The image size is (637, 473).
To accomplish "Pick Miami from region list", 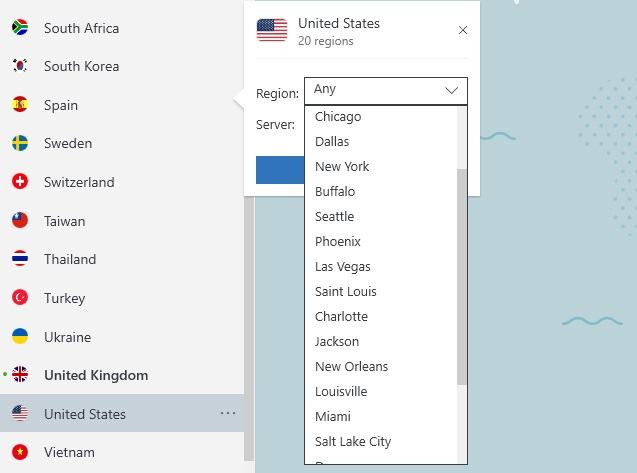I will click(x=333, y=417).
